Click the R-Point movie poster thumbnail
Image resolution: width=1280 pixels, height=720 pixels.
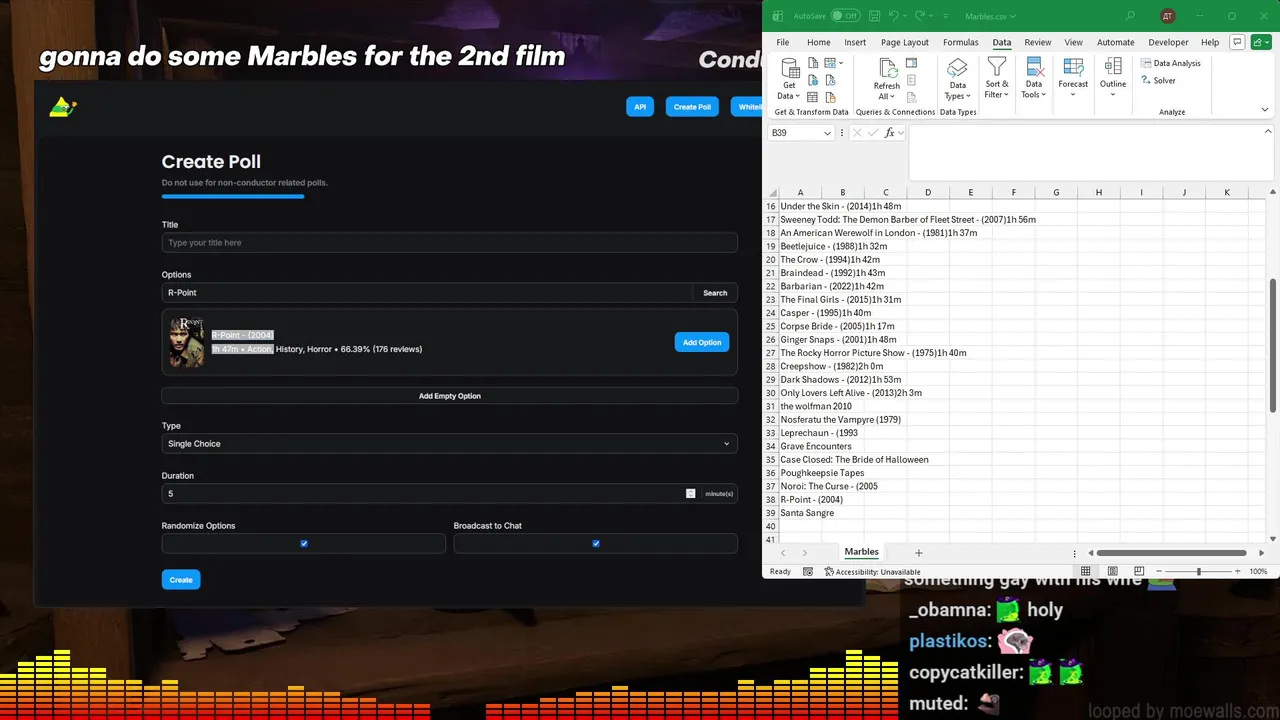[x=187, y=342]
